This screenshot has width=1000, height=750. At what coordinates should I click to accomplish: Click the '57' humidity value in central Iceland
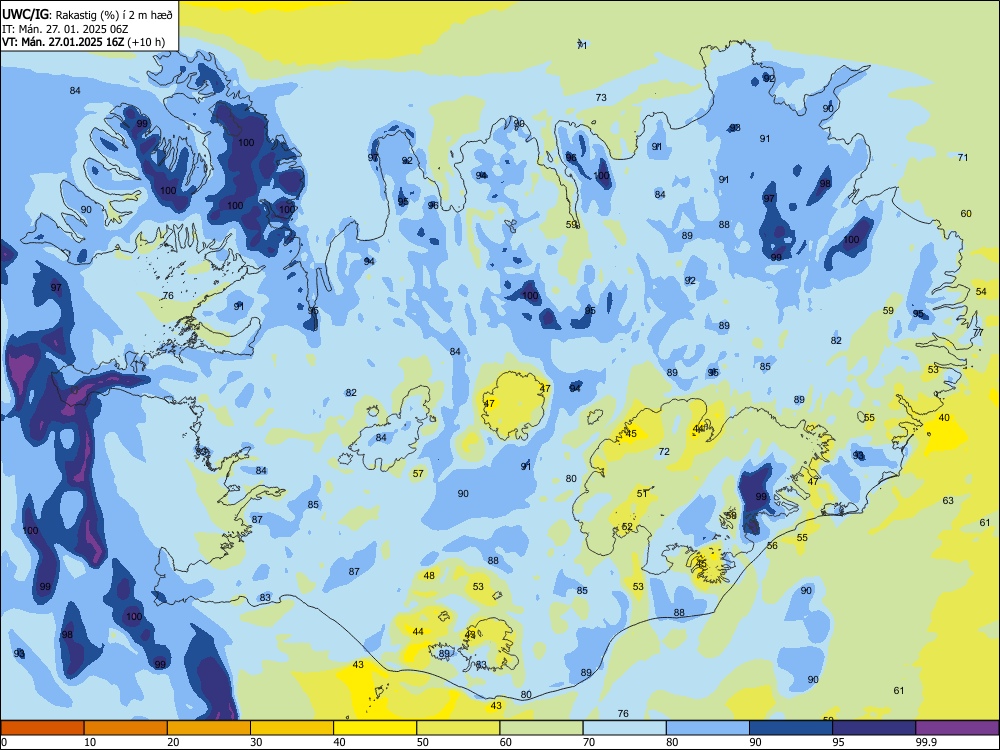pyautogui.click(x=418, y=474)
